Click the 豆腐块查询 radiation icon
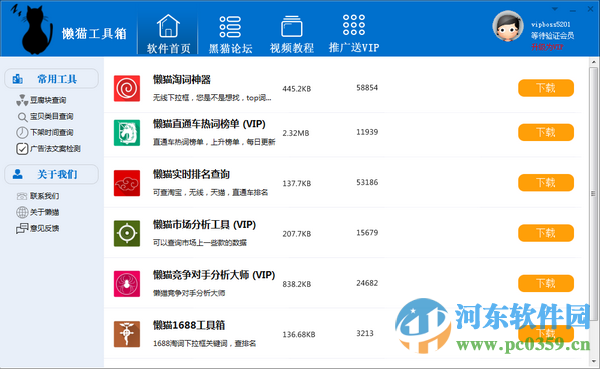Screen dimensions: 600x369 [22, 100]
